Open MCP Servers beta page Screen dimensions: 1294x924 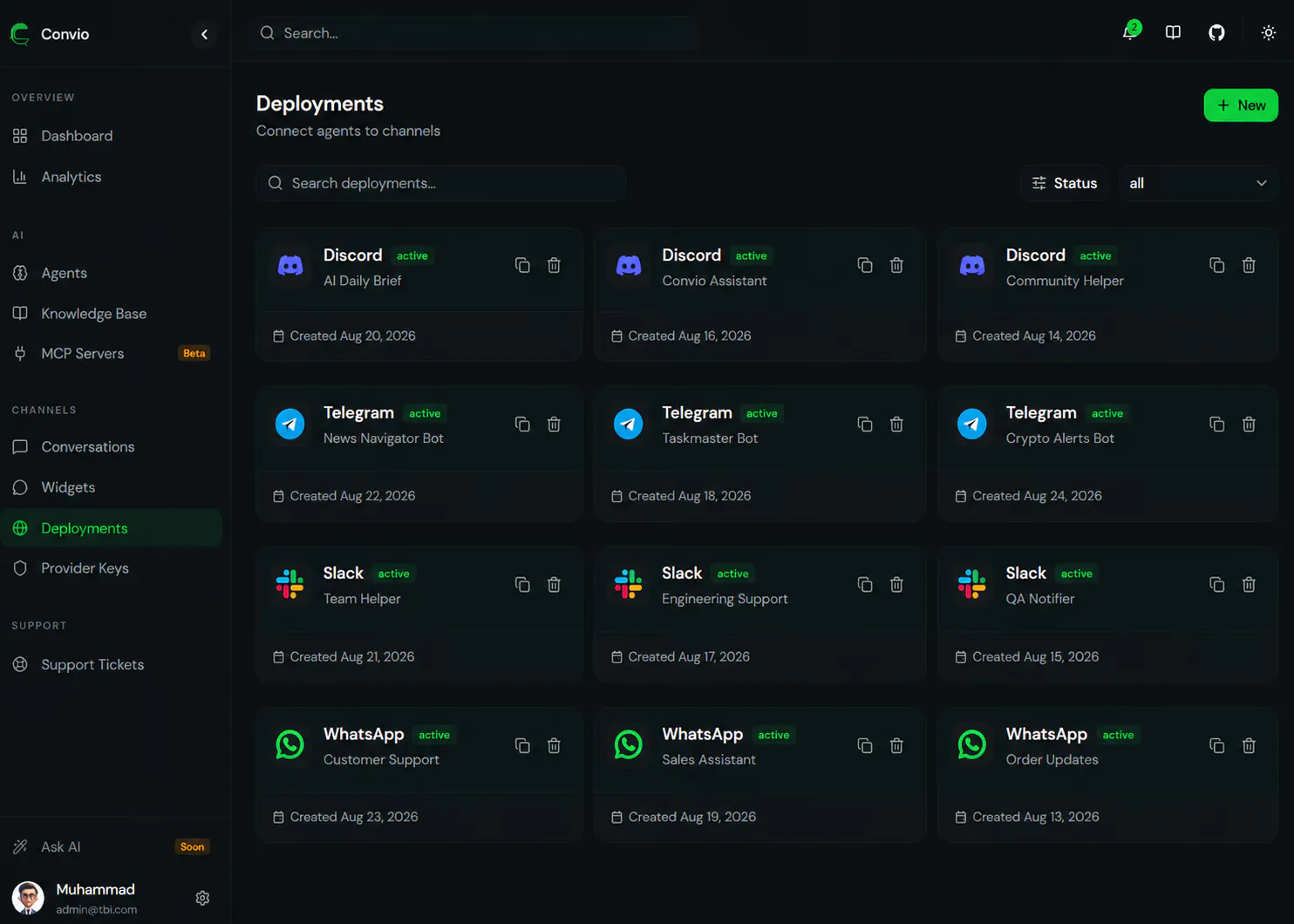(112, 354)
